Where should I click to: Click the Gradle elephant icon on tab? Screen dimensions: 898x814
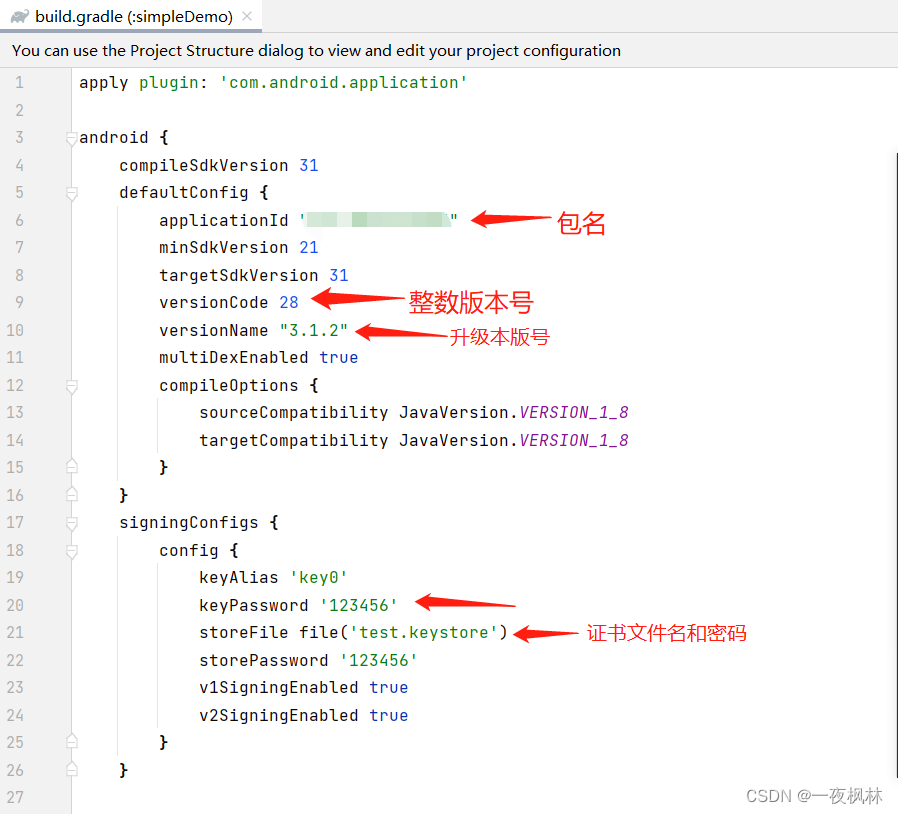point(19,17)
